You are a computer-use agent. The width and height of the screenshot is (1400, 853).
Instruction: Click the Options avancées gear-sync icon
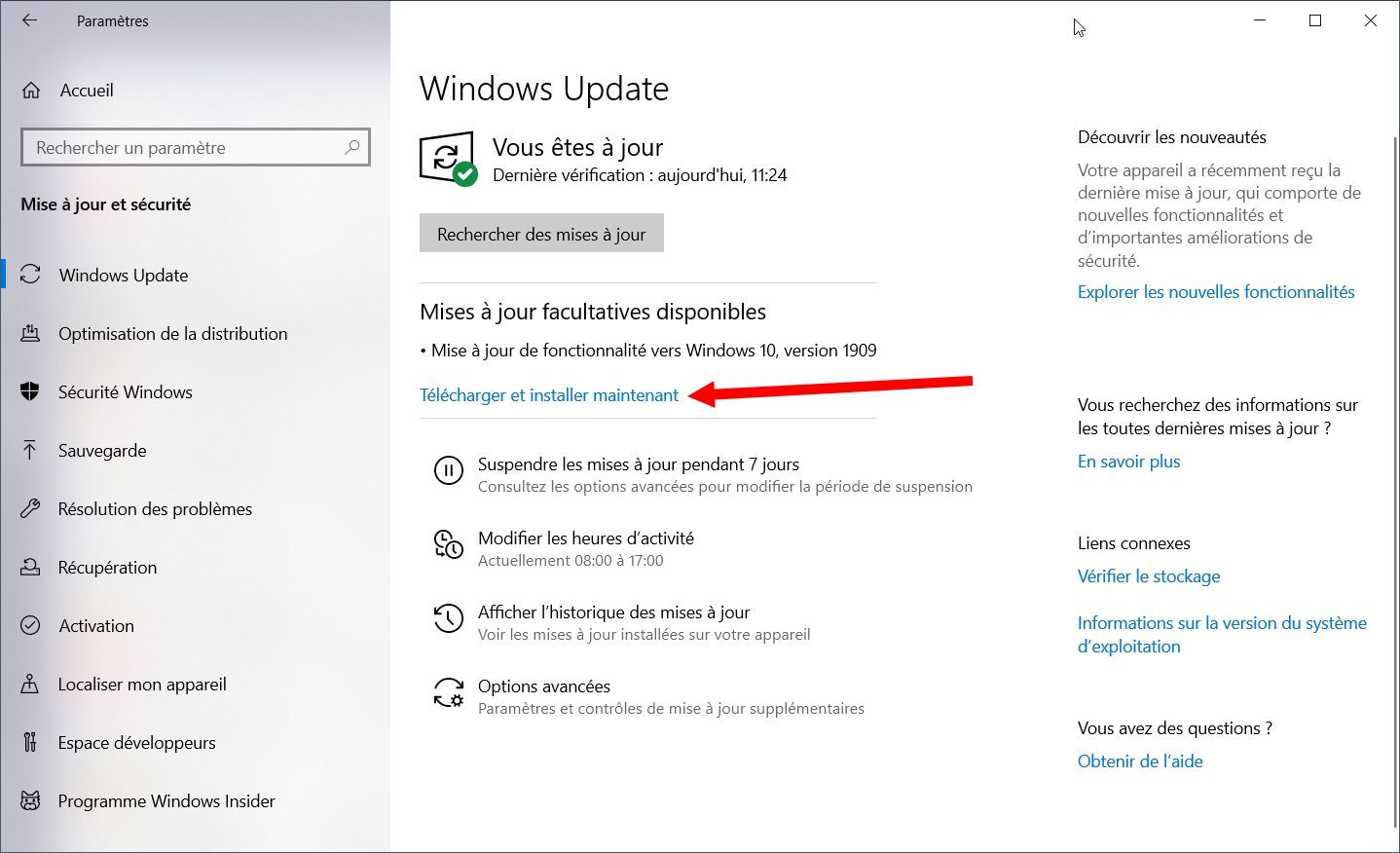click(x=448, y=692)
